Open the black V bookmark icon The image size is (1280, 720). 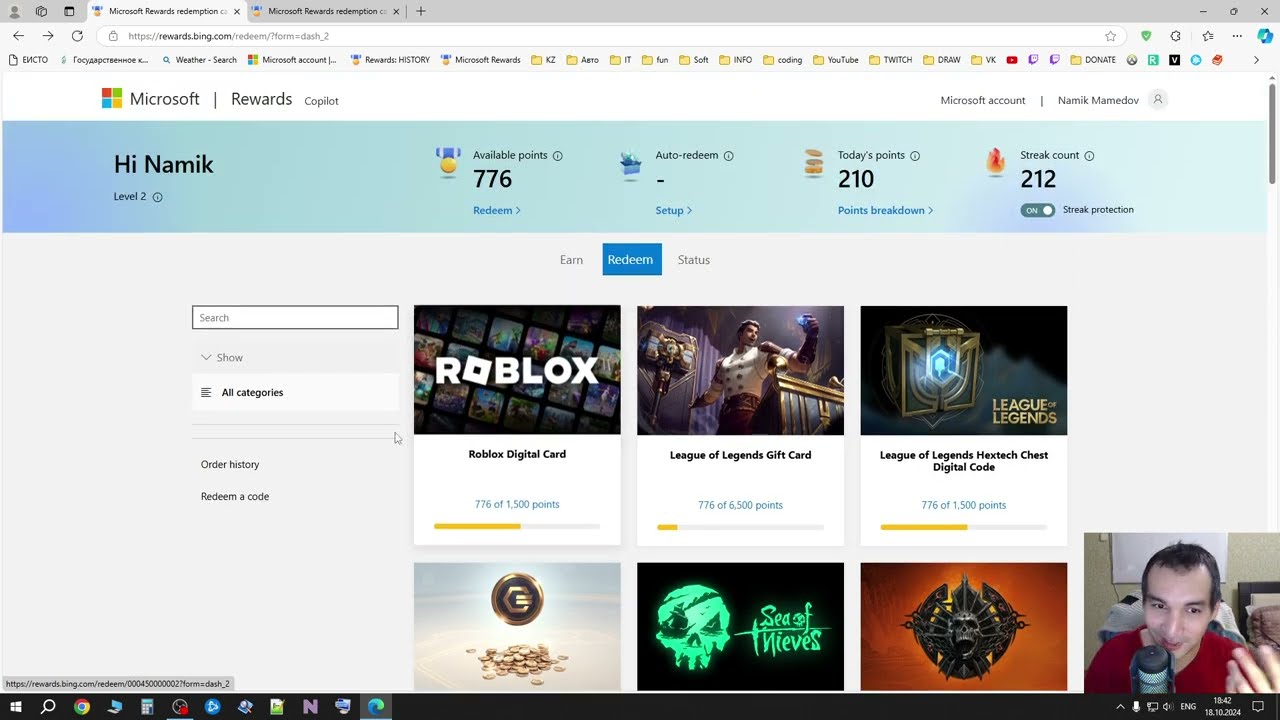point(1174,60)
